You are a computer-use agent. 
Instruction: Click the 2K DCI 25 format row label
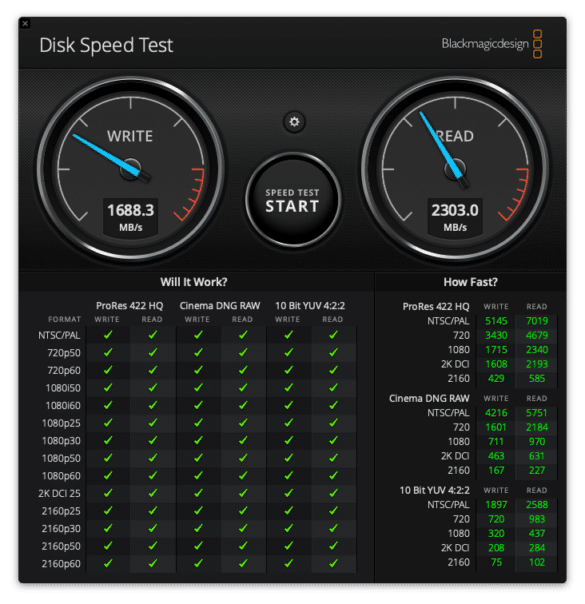pyautogui.click(x=59, y=493)
